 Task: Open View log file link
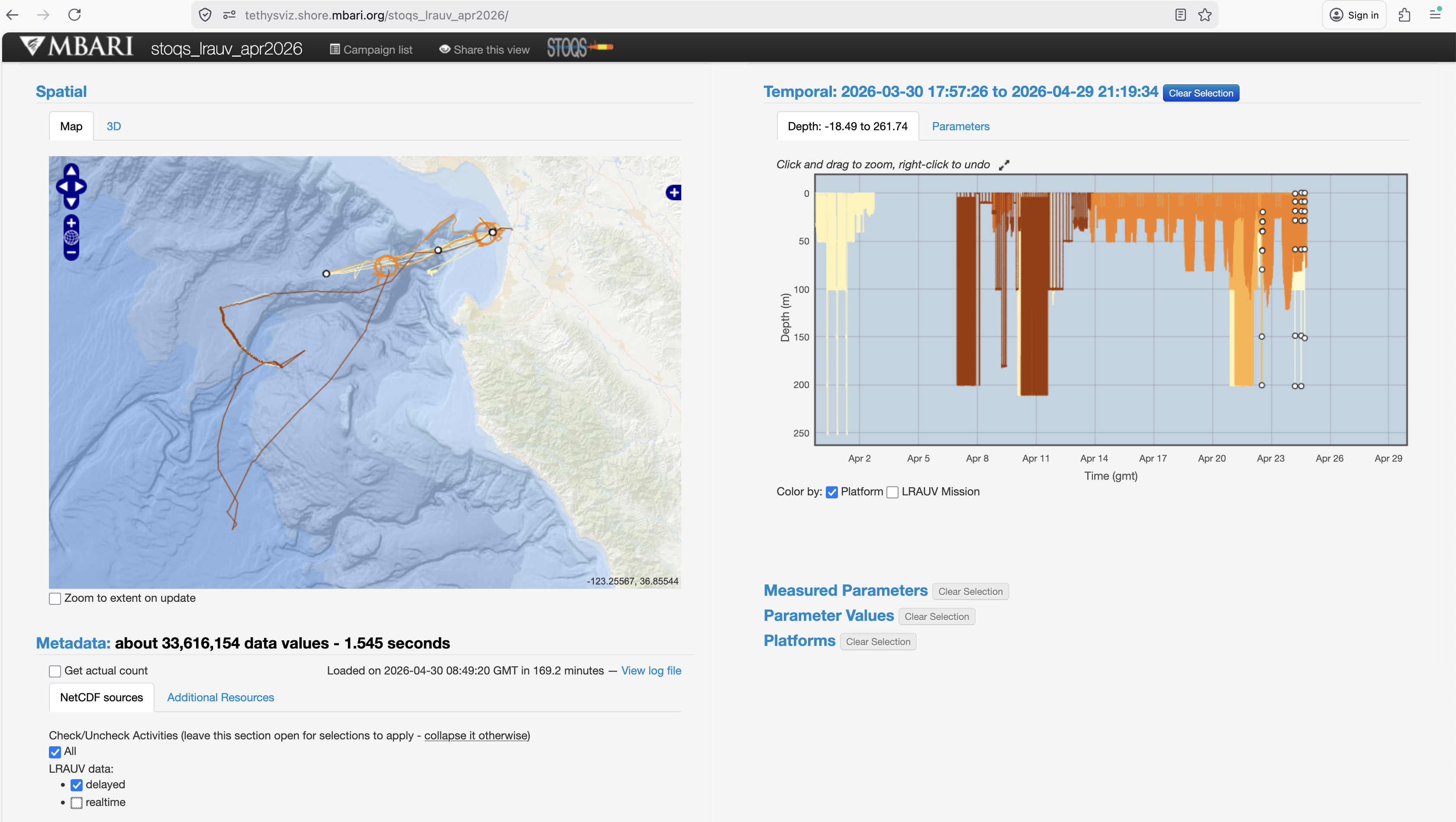click(651, 671)
